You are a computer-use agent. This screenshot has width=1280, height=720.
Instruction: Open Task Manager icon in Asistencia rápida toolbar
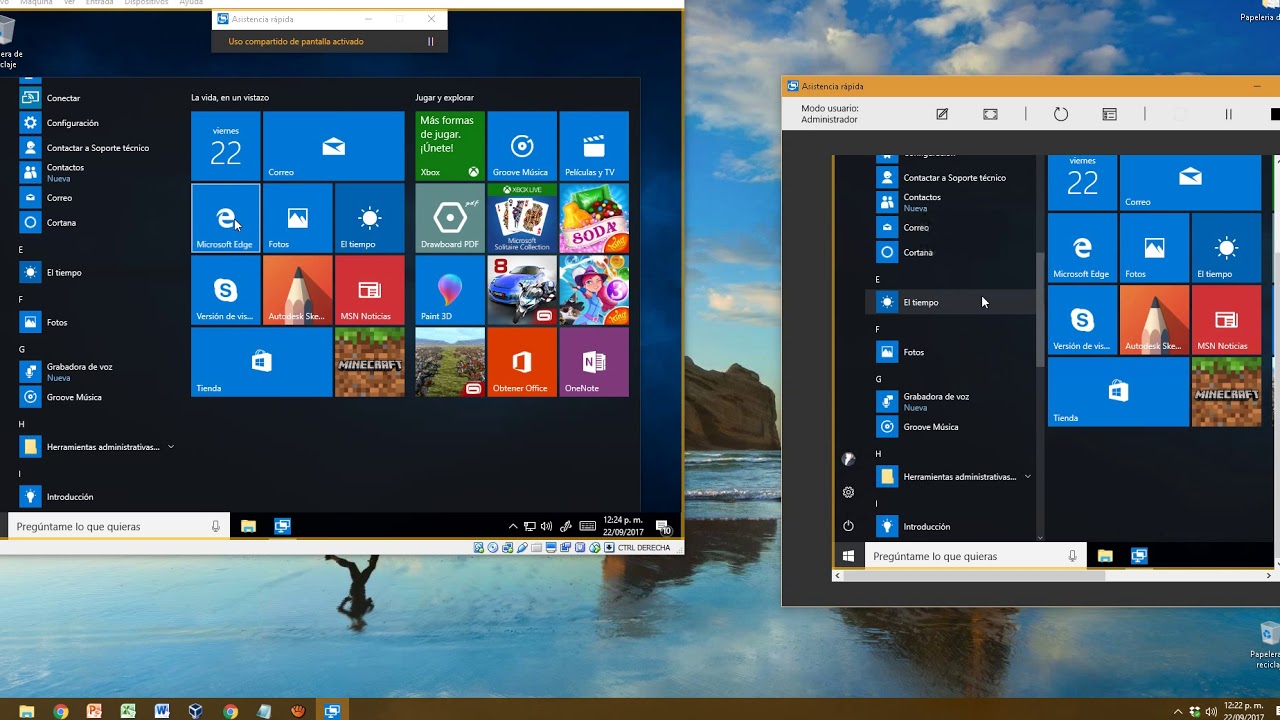1109,114
